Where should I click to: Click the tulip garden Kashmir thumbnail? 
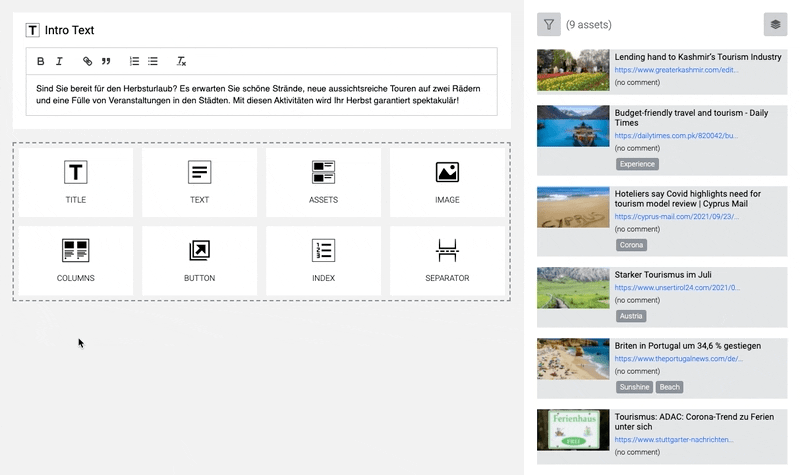tap(573, 70)
